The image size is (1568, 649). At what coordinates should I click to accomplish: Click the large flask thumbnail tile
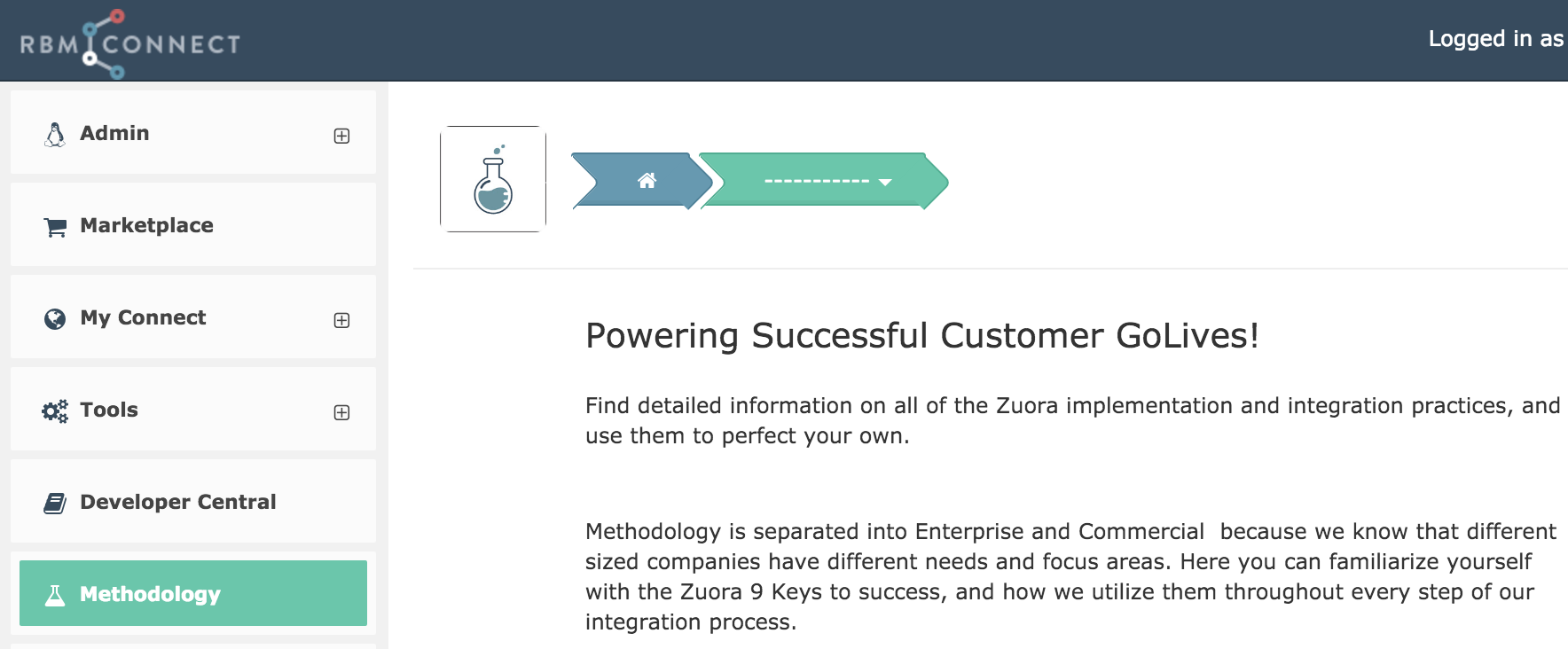(493, 179)
